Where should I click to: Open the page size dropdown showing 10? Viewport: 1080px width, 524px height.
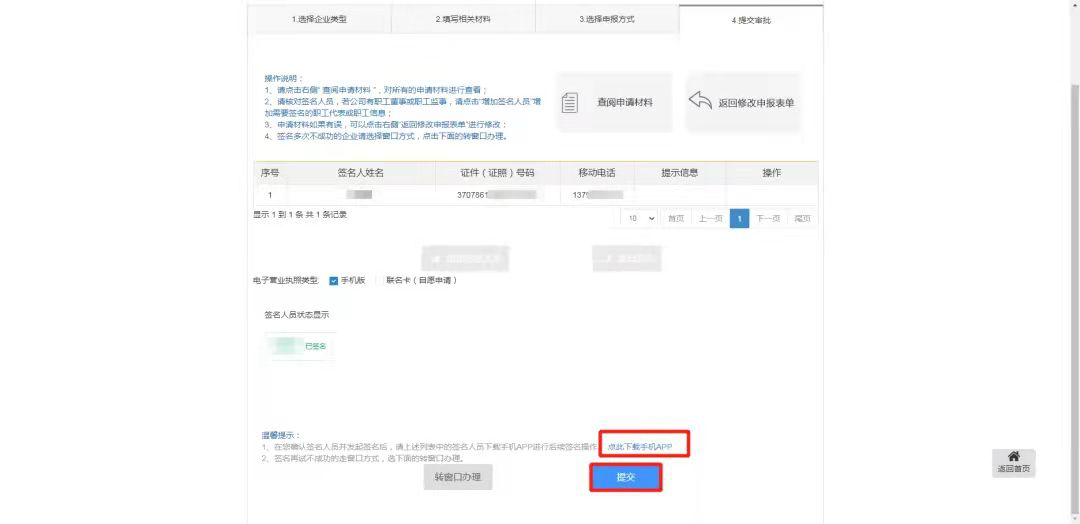pos(639,218)
